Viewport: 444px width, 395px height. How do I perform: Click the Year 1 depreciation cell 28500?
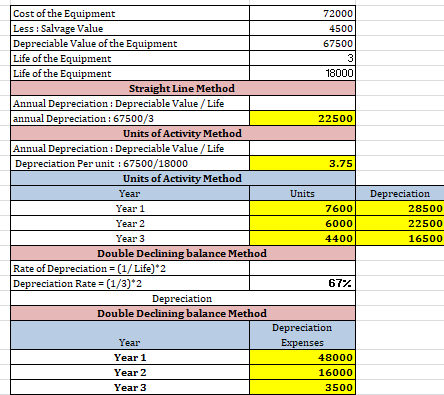coord(400,208)
